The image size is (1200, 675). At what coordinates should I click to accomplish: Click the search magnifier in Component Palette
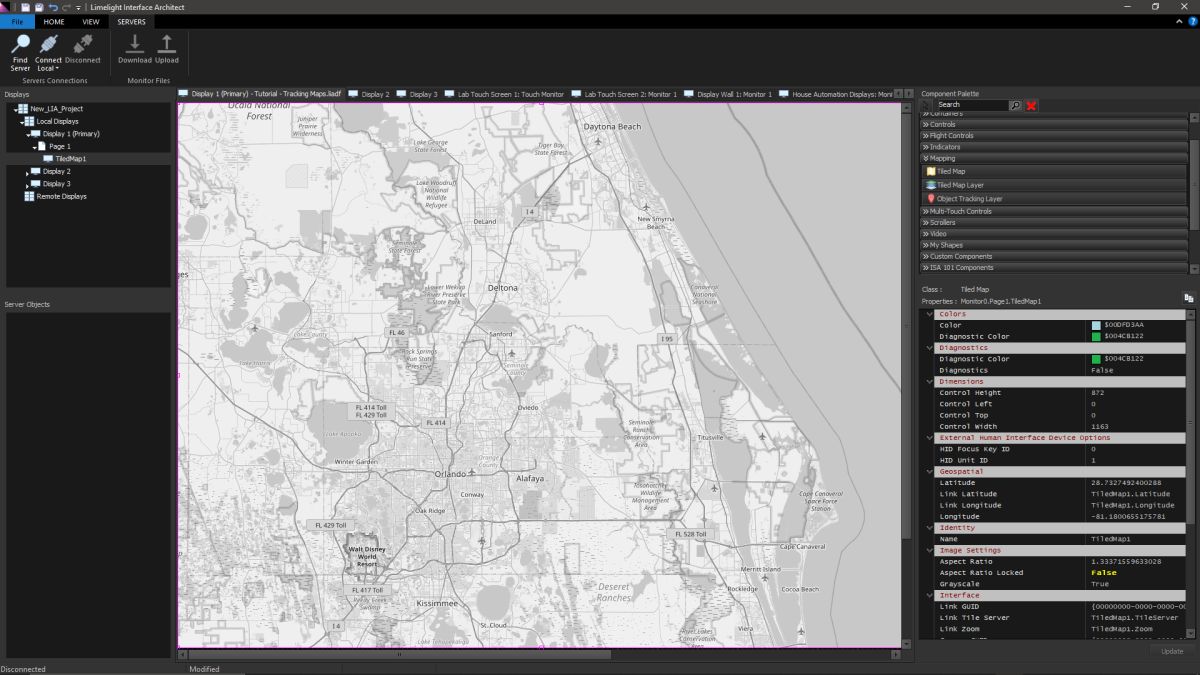(x=1015, y=105)
